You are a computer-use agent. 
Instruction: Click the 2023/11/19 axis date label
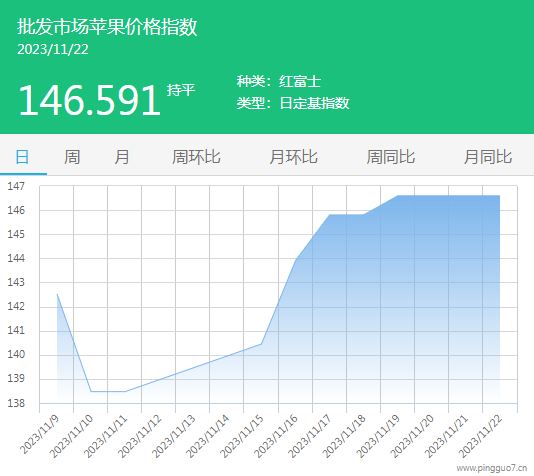(x=378, y=436)
